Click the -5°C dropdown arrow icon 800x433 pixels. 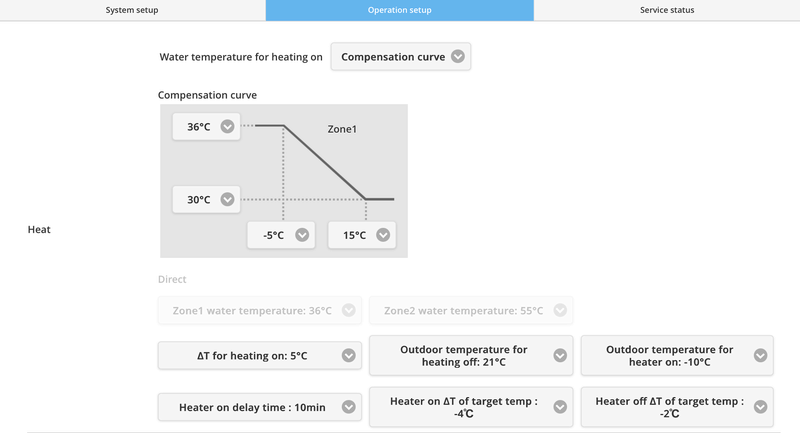(x=302, y=235)
